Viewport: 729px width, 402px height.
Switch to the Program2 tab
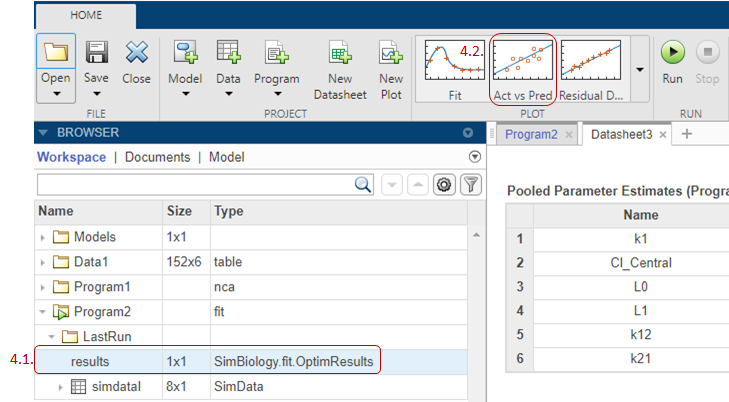pos(530,134)
